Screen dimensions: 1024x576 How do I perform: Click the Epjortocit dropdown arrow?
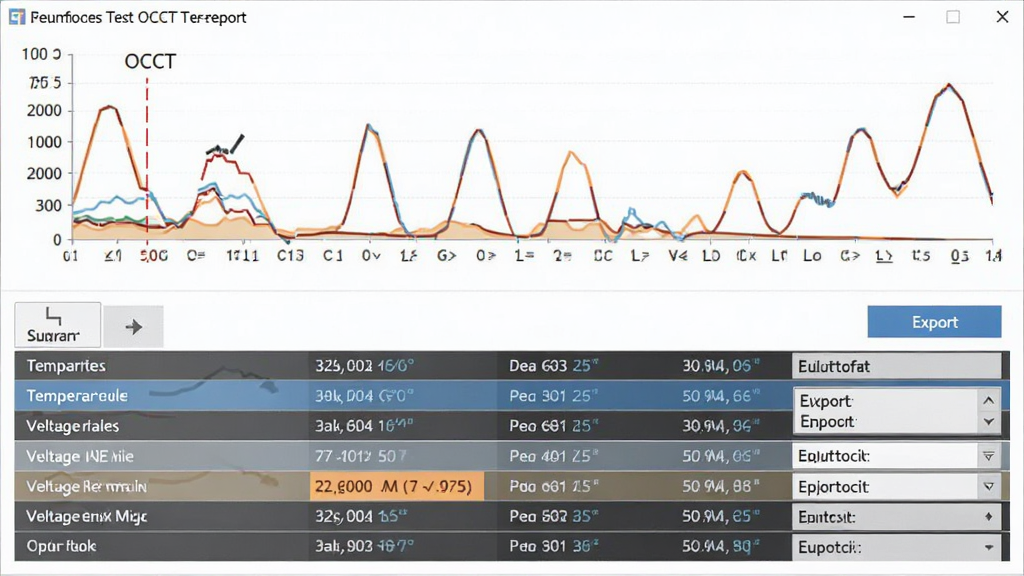tap(989, 487)
